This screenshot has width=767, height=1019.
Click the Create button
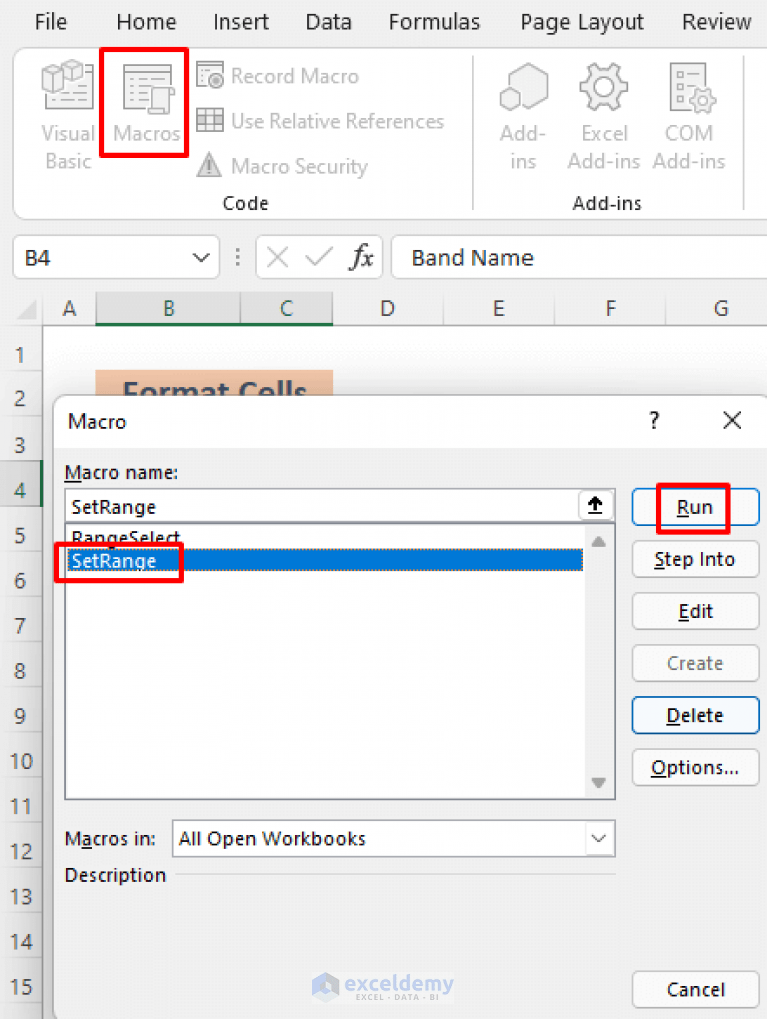[695, 663]
